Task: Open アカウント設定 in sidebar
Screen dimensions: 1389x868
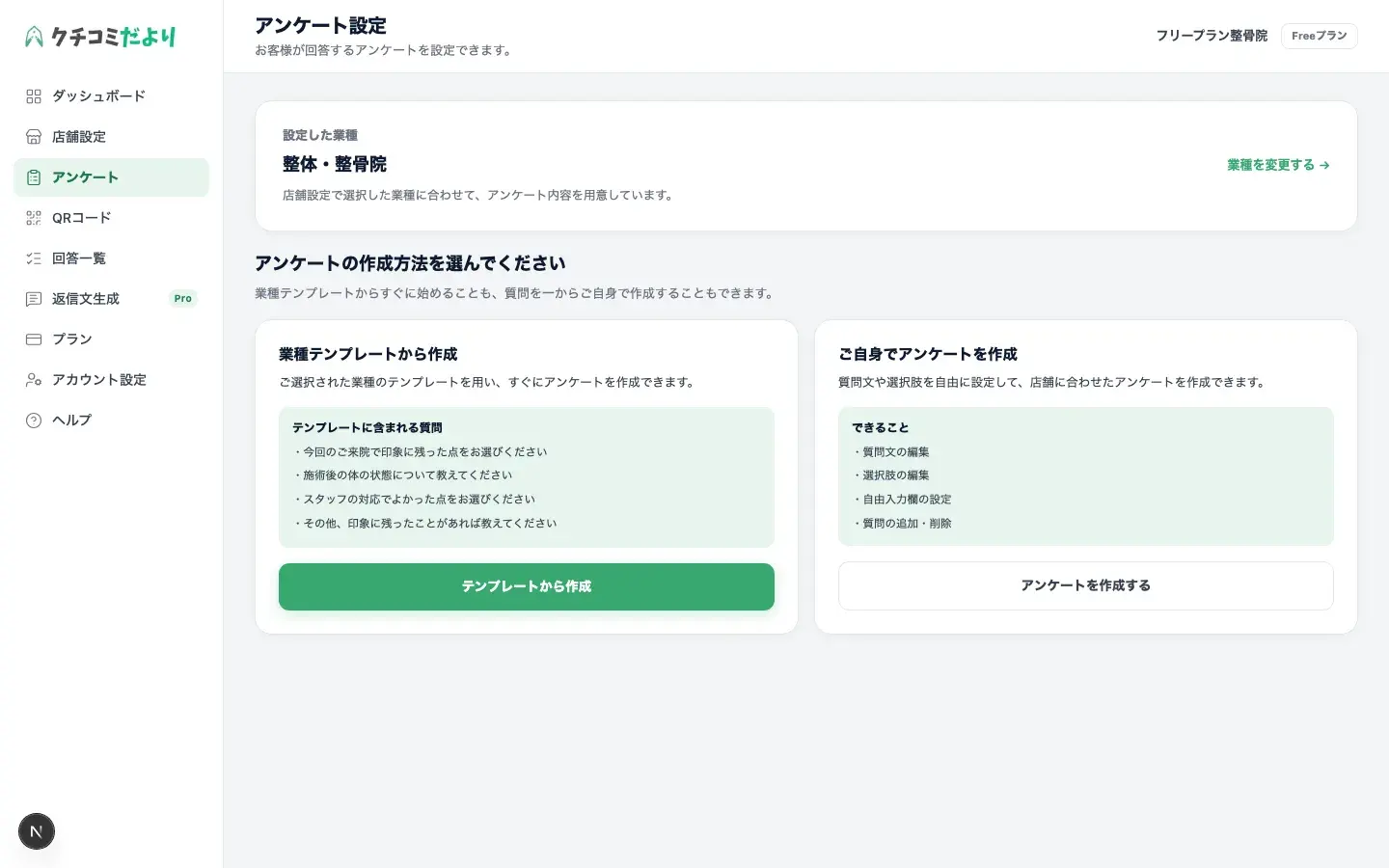Action: click(x=112, y=380)
